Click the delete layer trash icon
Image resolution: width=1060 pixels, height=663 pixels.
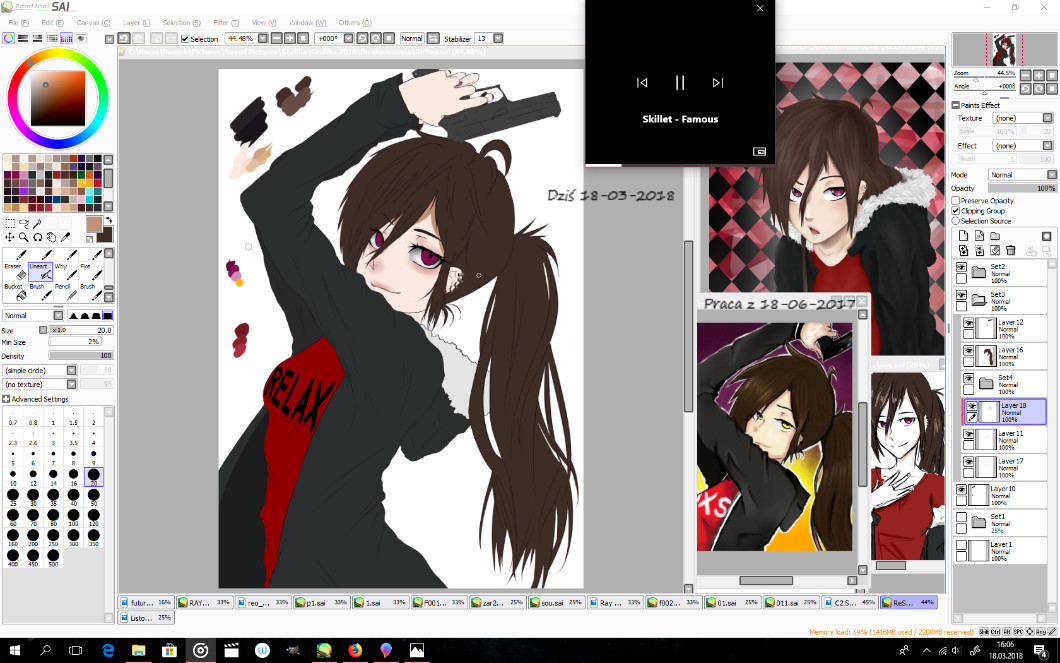click(x=1010, y=250)
